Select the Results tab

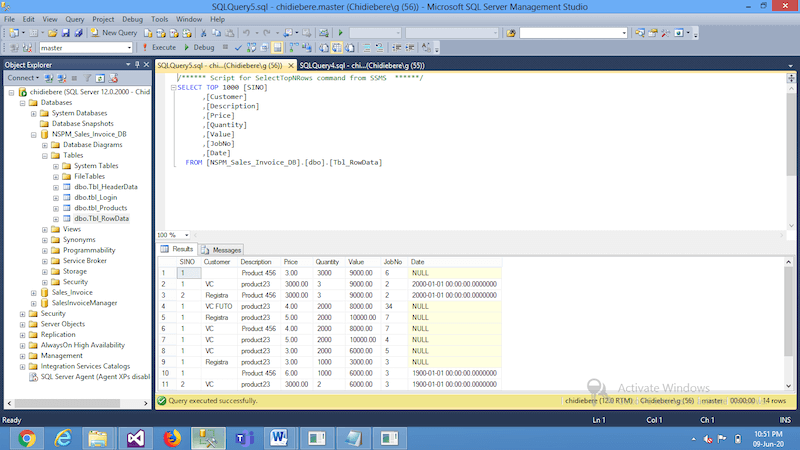pyautogui.click(x=177, y=249)
